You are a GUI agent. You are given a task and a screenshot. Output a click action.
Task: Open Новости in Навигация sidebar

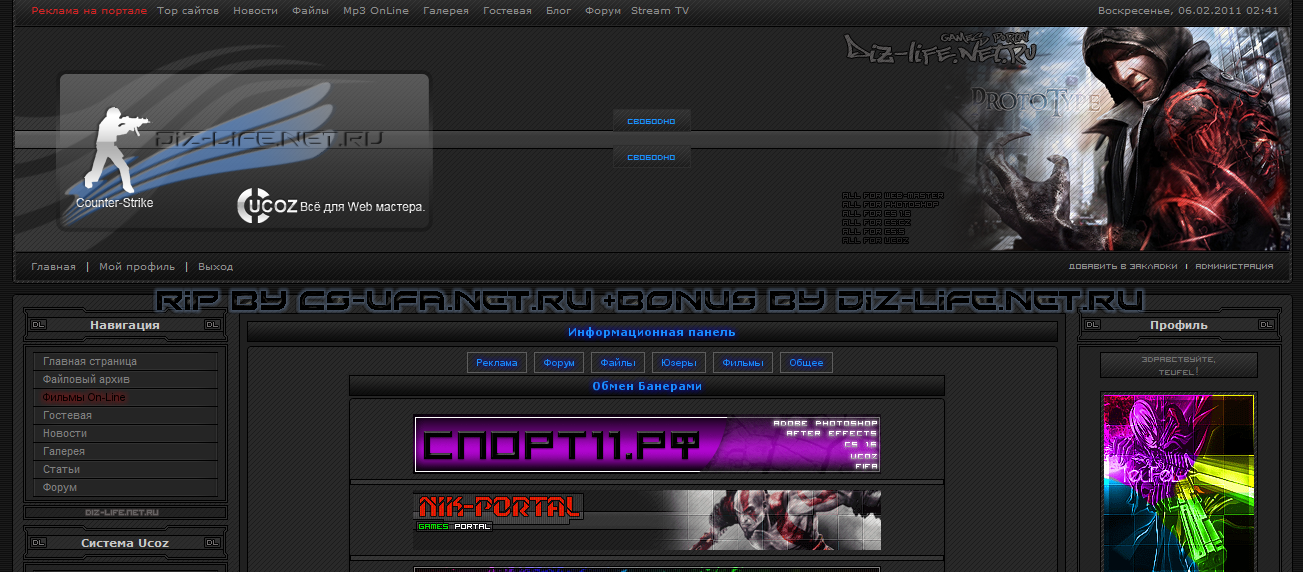tap(126, 433)
